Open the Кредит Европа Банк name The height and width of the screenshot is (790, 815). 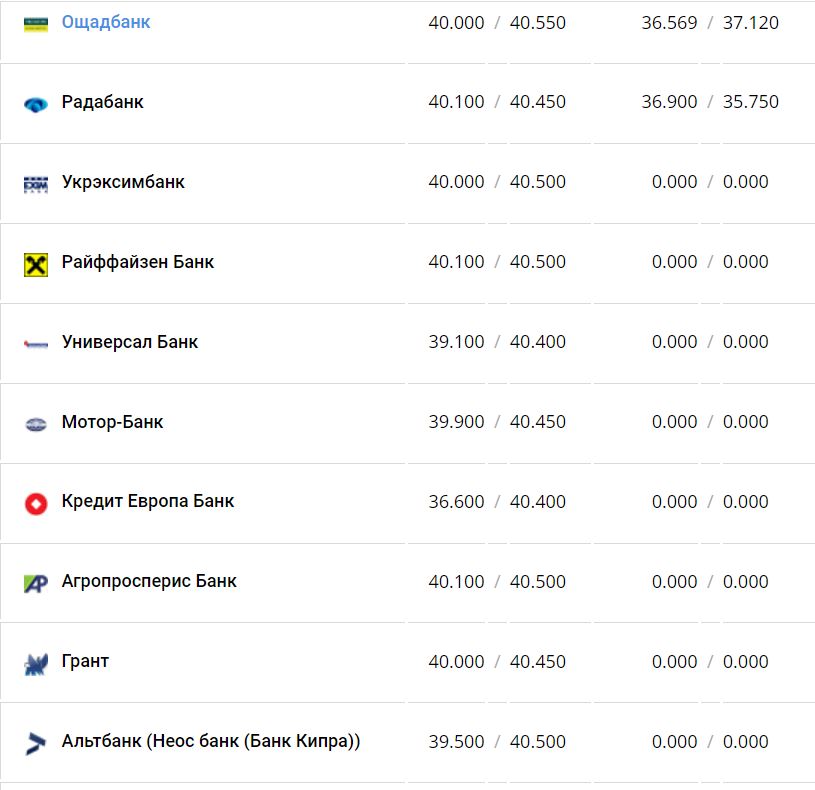[148, 501]
